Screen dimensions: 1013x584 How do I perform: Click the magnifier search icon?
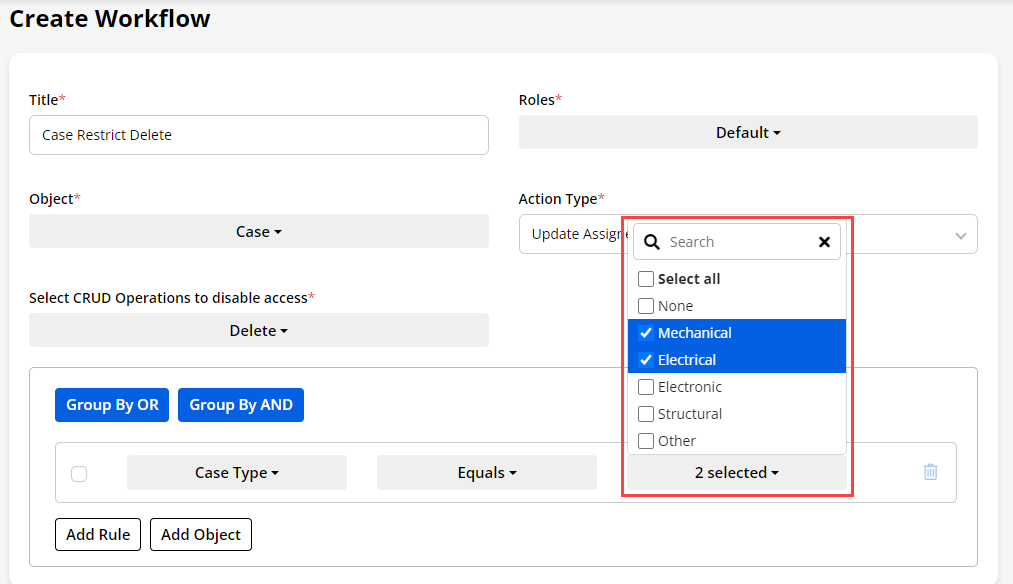(652, 242)
